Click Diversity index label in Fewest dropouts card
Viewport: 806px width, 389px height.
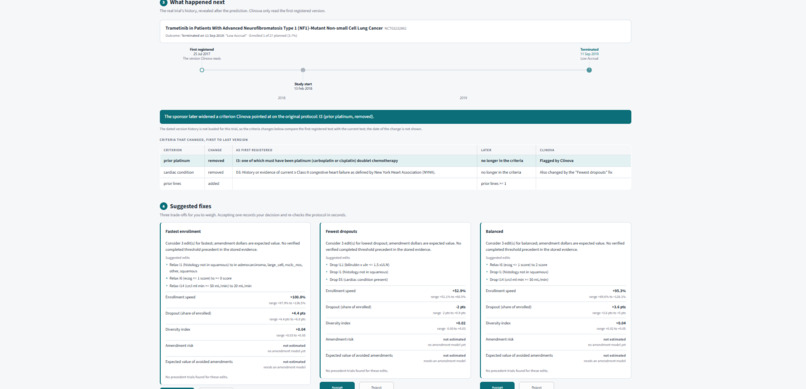338,323
